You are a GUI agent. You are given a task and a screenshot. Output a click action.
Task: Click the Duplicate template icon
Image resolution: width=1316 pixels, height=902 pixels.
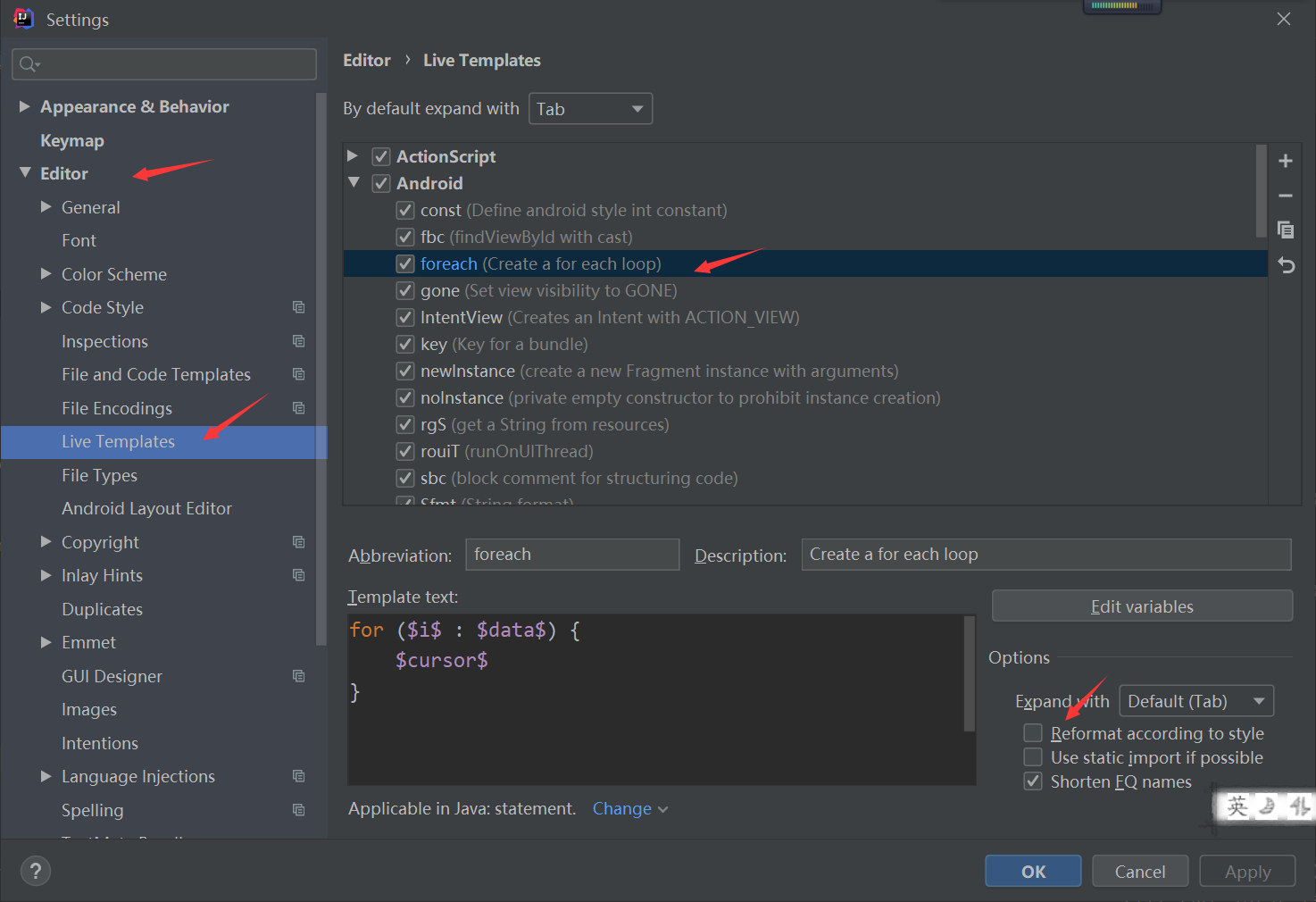[x=1285, y=230]
